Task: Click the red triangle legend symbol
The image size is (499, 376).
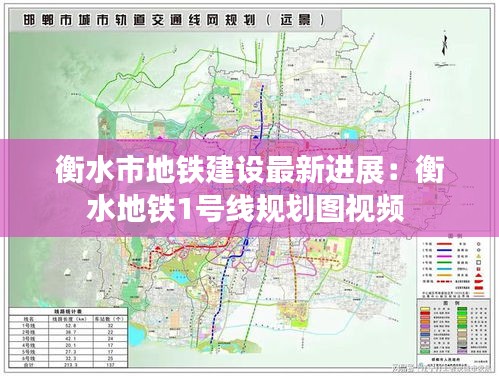Action: point(479,275)
